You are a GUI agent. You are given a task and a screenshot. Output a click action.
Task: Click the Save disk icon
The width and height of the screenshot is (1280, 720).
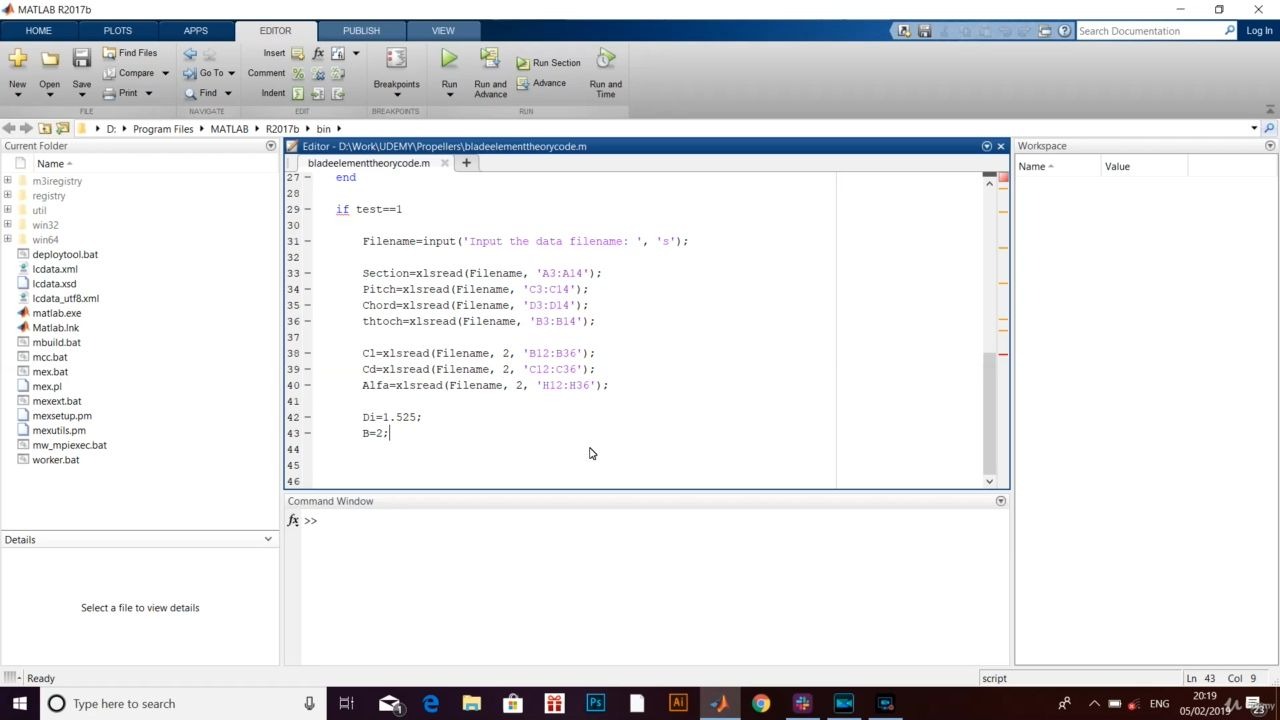pos(82,59)
